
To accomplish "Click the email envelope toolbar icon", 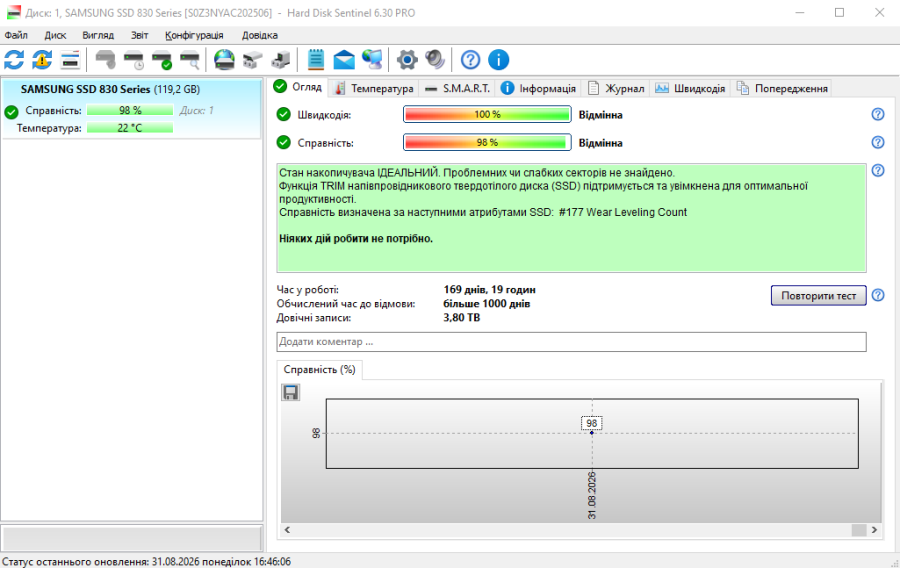I will 344,60.
